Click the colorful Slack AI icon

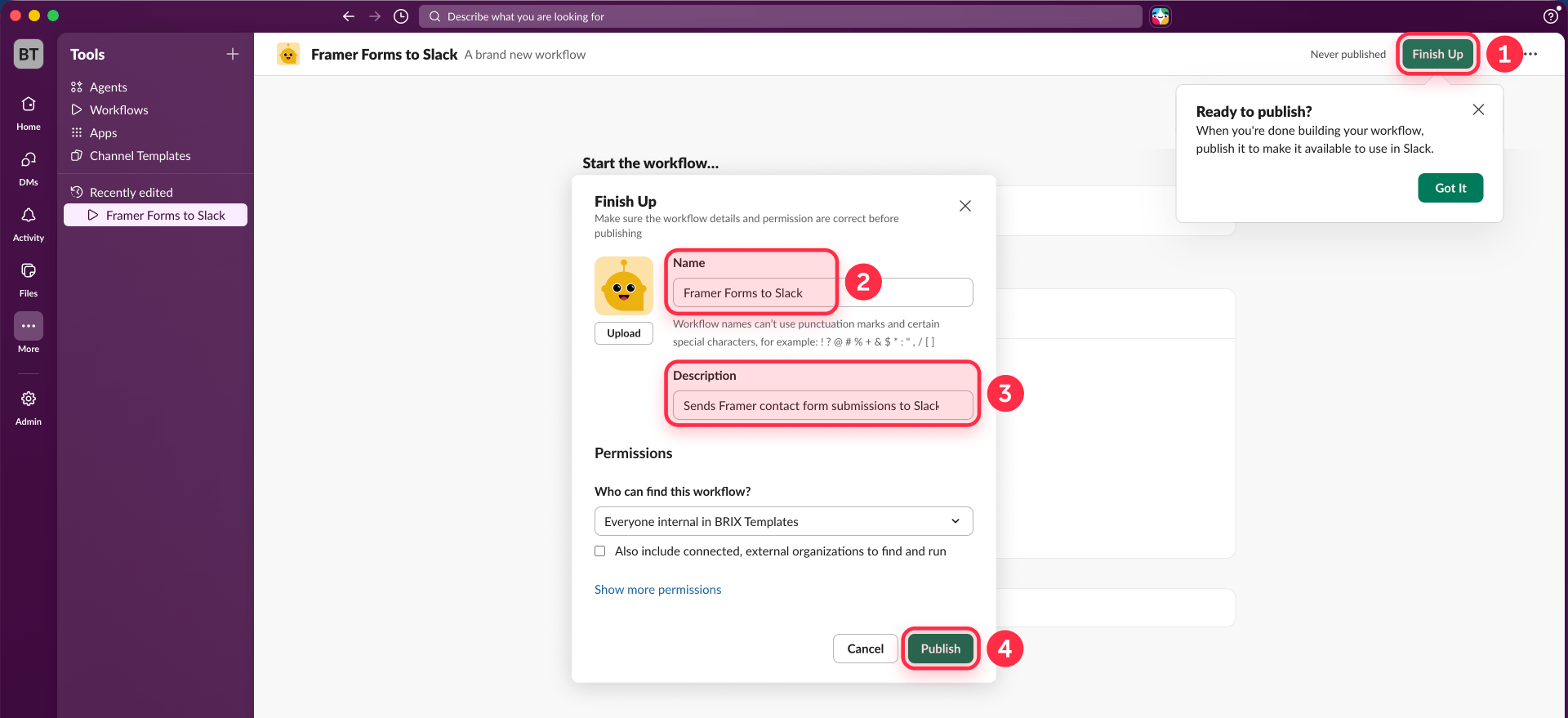click(1160, 16)
